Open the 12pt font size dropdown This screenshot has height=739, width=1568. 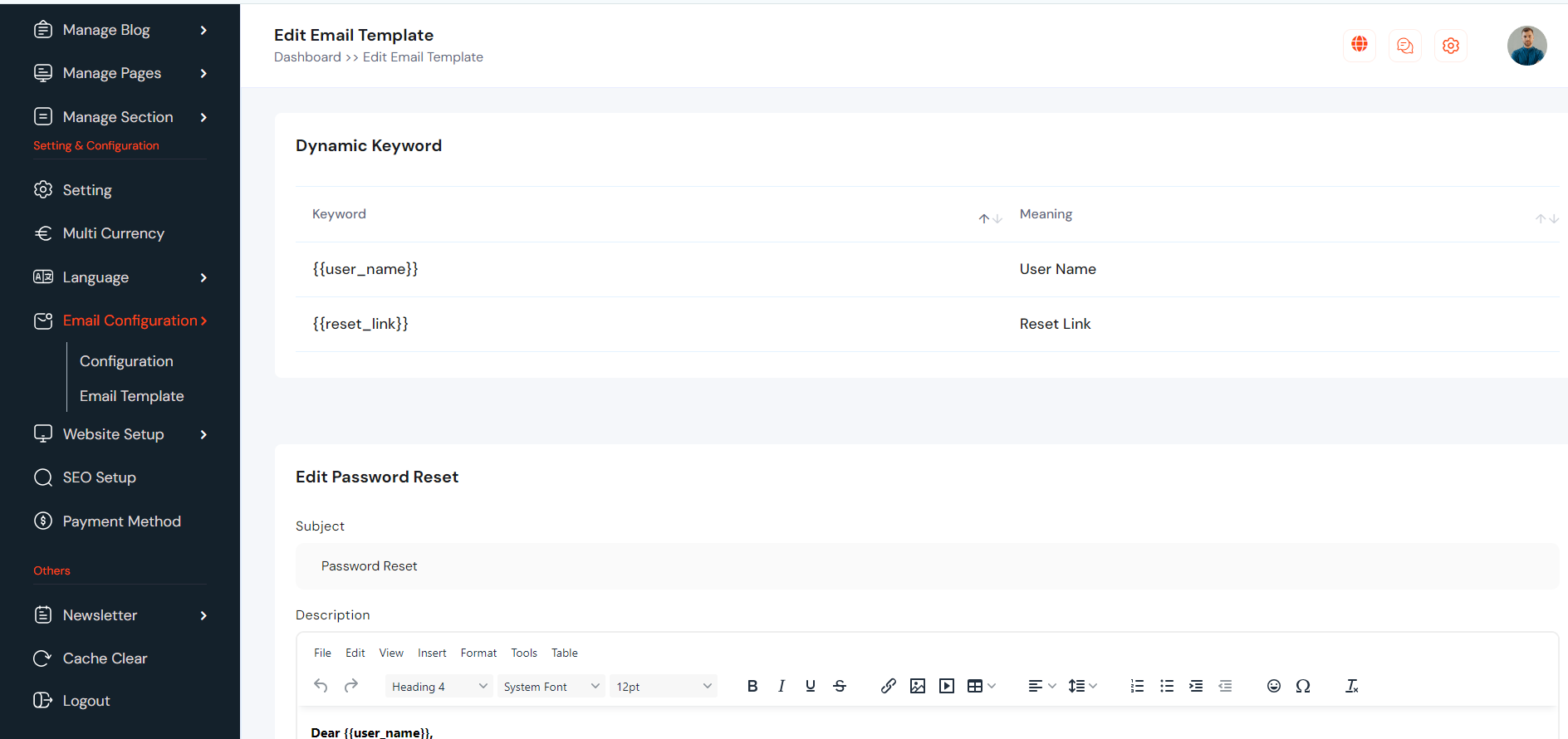[663, 687]
